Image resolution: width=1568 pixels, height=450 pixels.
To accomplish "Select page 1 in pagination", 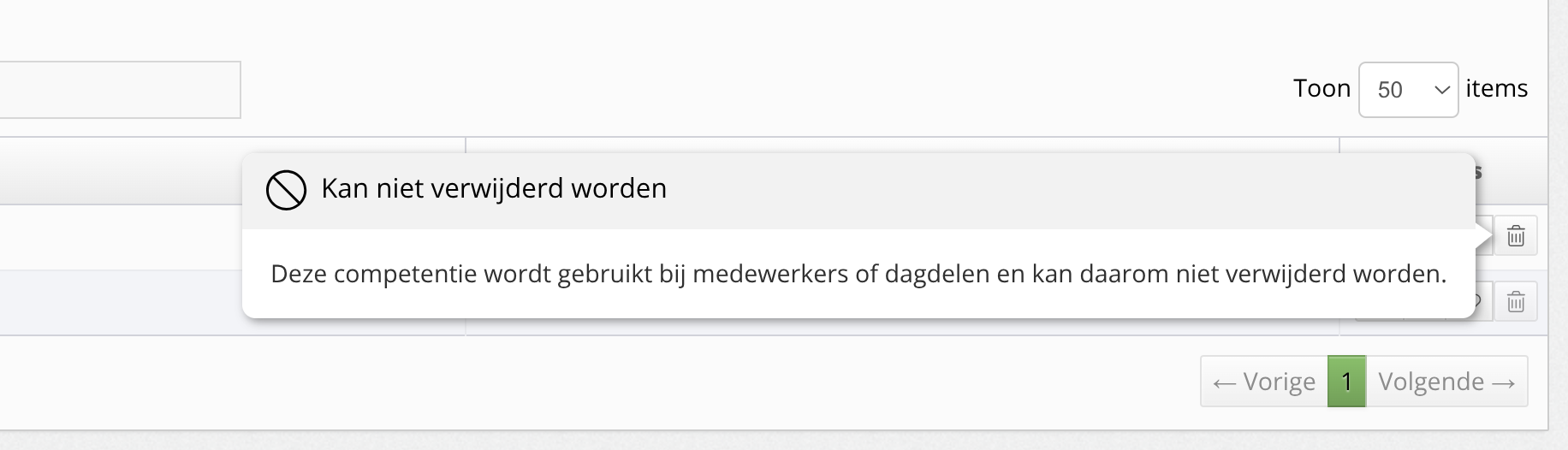I will [1346, 382].
